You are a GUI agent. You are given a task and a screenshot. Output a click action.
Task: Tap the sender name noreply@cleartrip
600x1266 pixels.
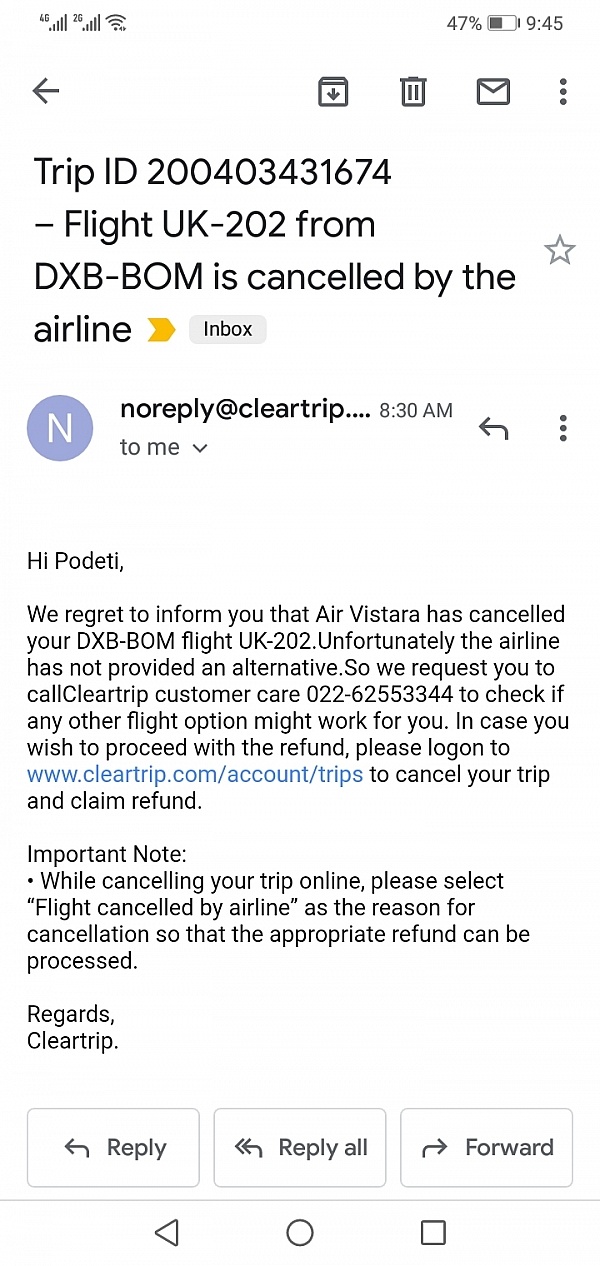(x=245, y=409)
